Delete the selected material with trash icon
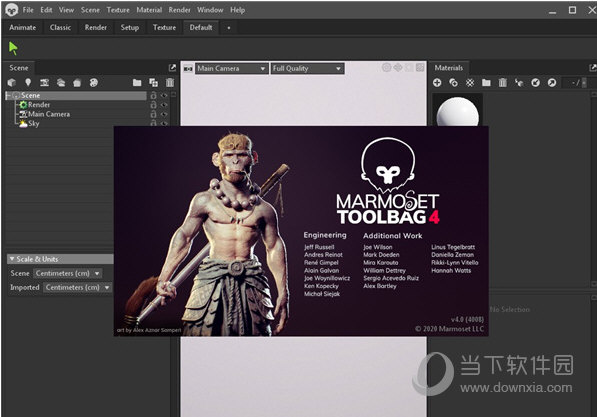The width and height of the screenshot is (597, 417). pos(503,83)
